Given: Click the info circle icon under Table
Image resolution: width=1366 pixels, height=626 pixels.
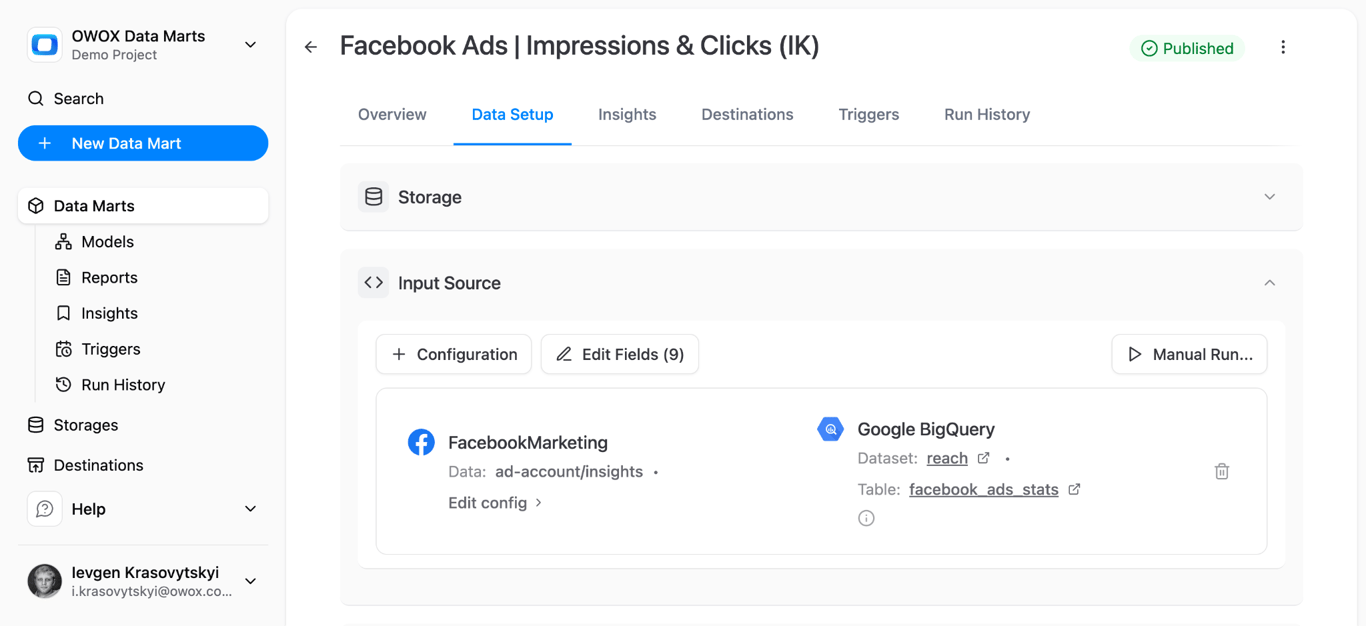Looking at the screenshot, I should pyautogui.click(x=866, y=518).
